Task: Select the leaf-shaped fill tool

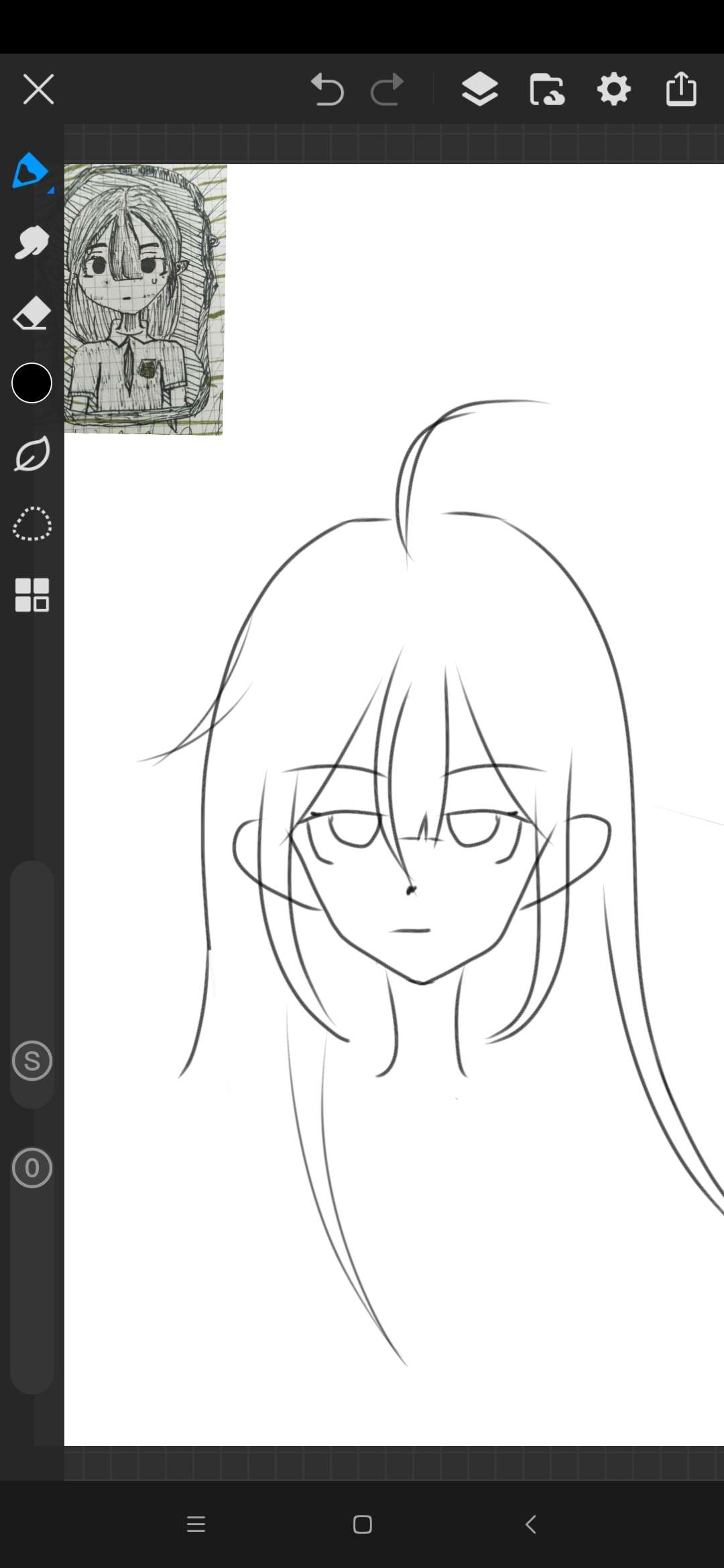Action: [32, 454]
